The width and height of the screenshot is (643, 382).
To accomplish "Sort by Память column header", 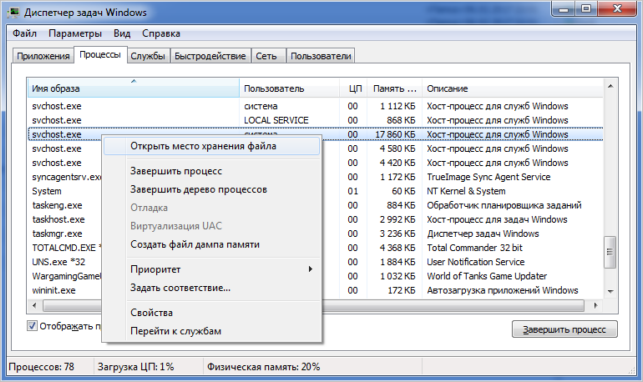I will click(x=394, y=89).
